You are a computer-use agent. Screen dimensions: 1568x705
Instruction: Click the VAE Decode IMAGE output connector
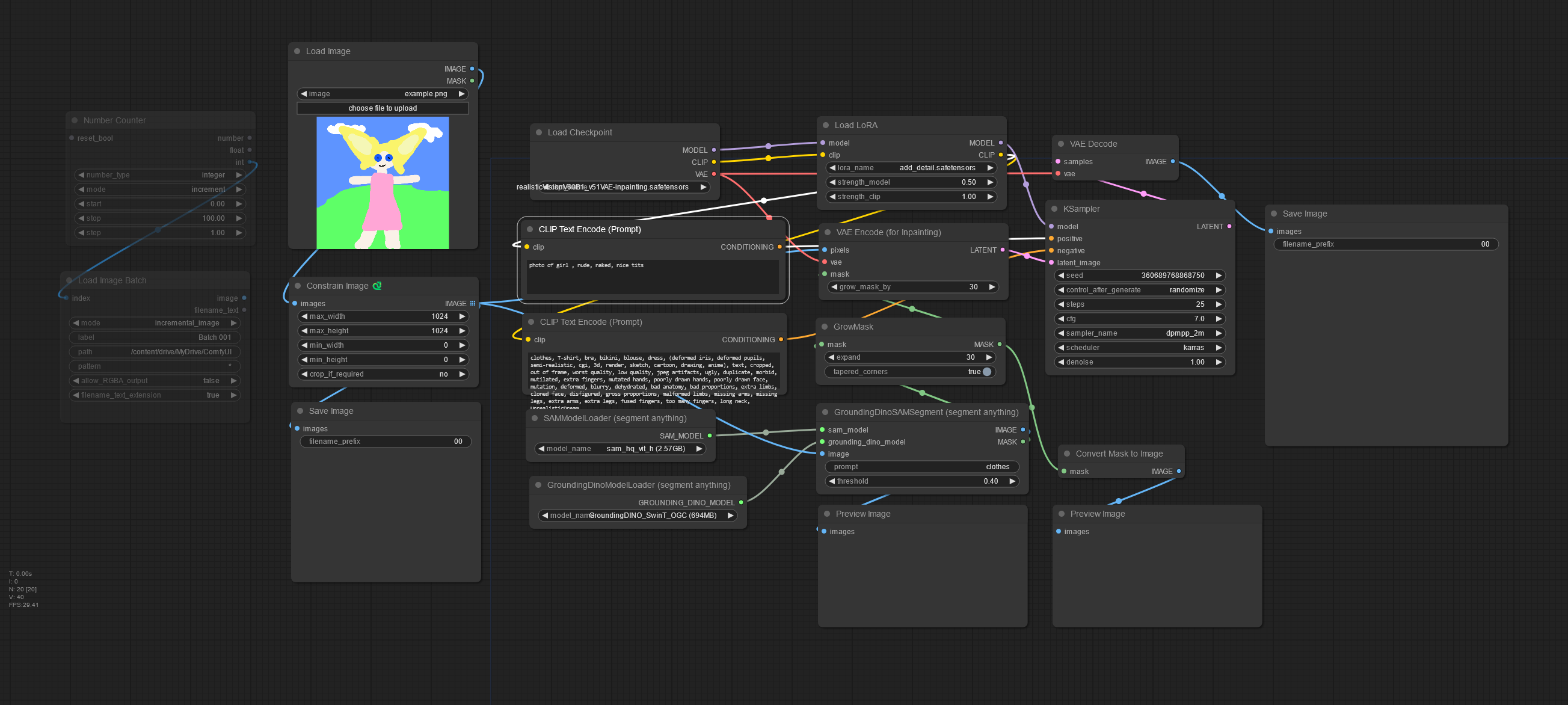(x=1172, y=161)
